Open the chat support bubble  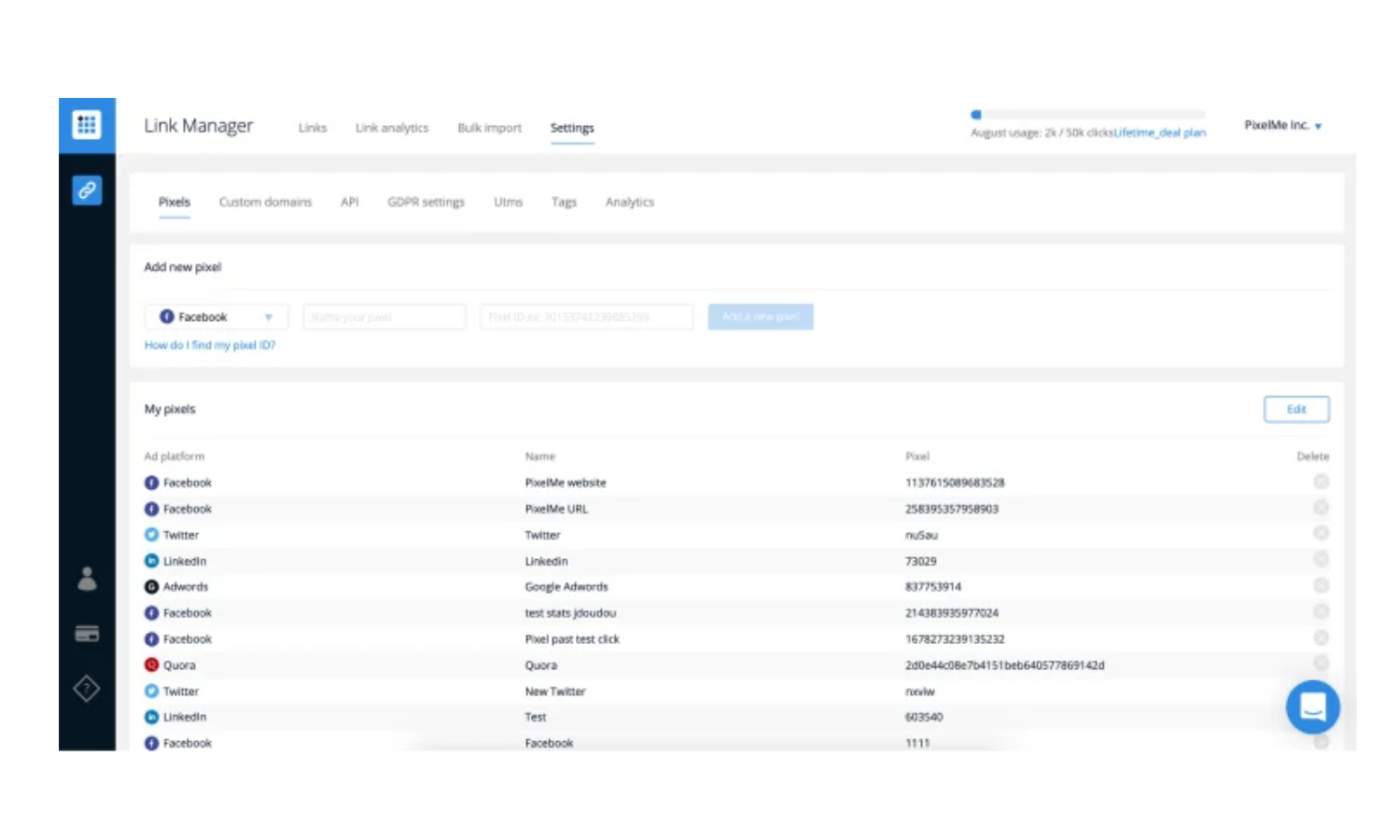(x=1312, y=707)
